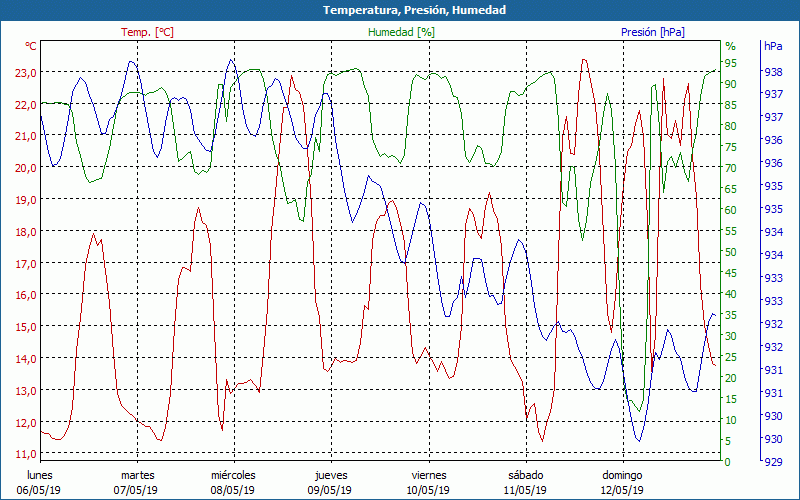Click the 15,0 temperature axis value
The width and height of the screenshot is (800, 500).
tap(26, 327)
